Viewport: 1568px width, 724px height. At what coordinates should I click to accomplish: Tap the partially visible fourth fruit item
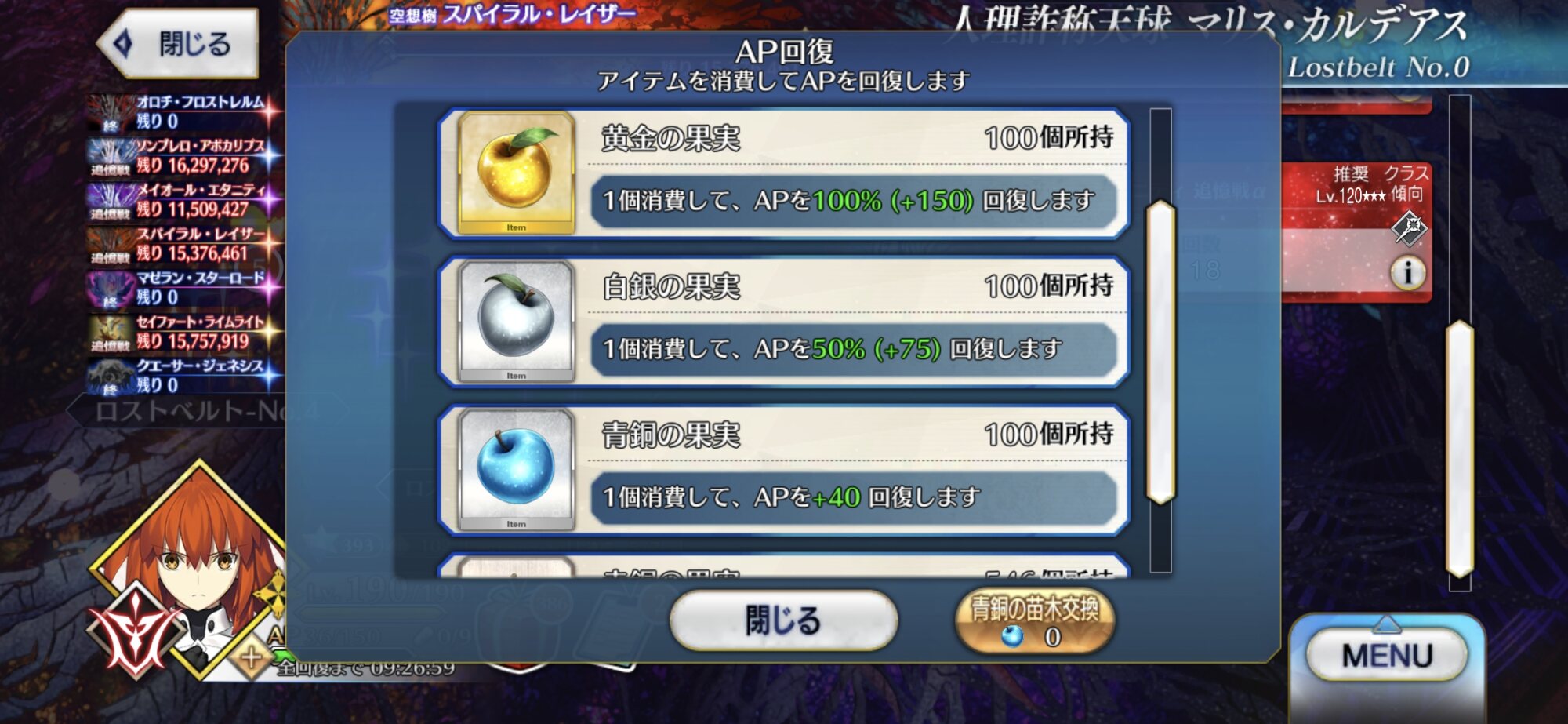(x=784, y=566)
